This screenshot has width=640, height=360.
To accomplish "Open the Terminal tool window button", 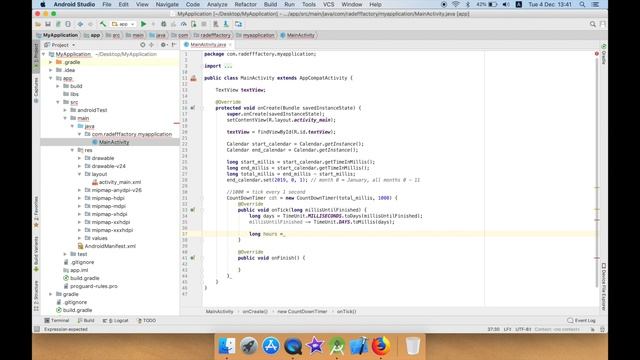I will pos(57,321).
